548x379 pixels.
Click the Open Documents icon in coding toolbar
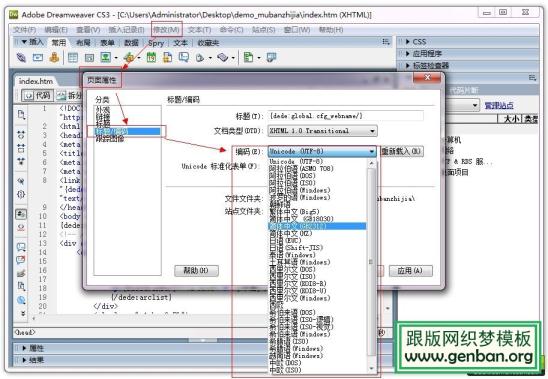[x=21, y=114]
